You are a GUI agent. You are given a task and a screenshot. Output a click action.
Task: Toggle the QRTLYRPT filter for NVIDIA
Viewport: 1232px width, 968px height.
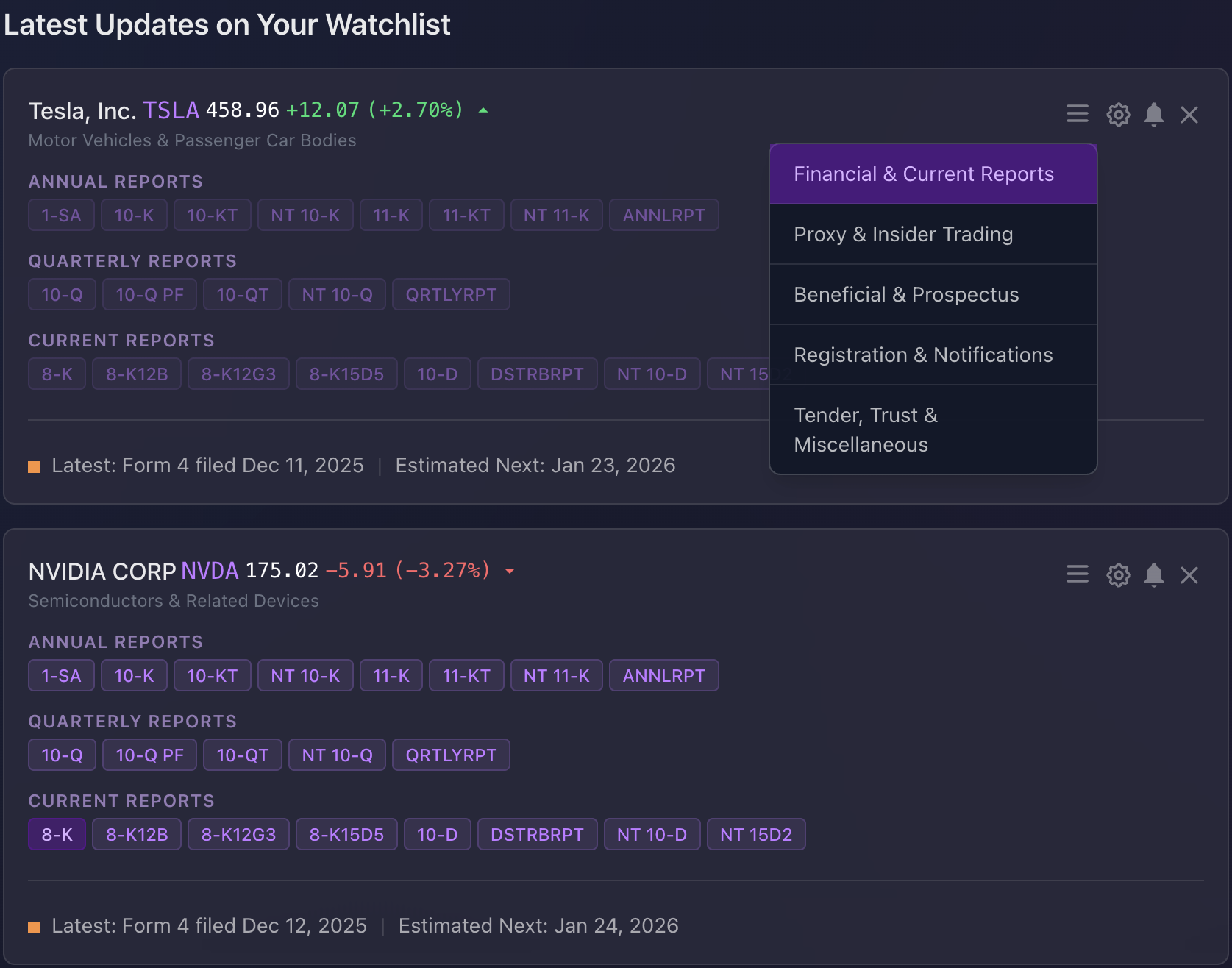click(x=451, y=755)
